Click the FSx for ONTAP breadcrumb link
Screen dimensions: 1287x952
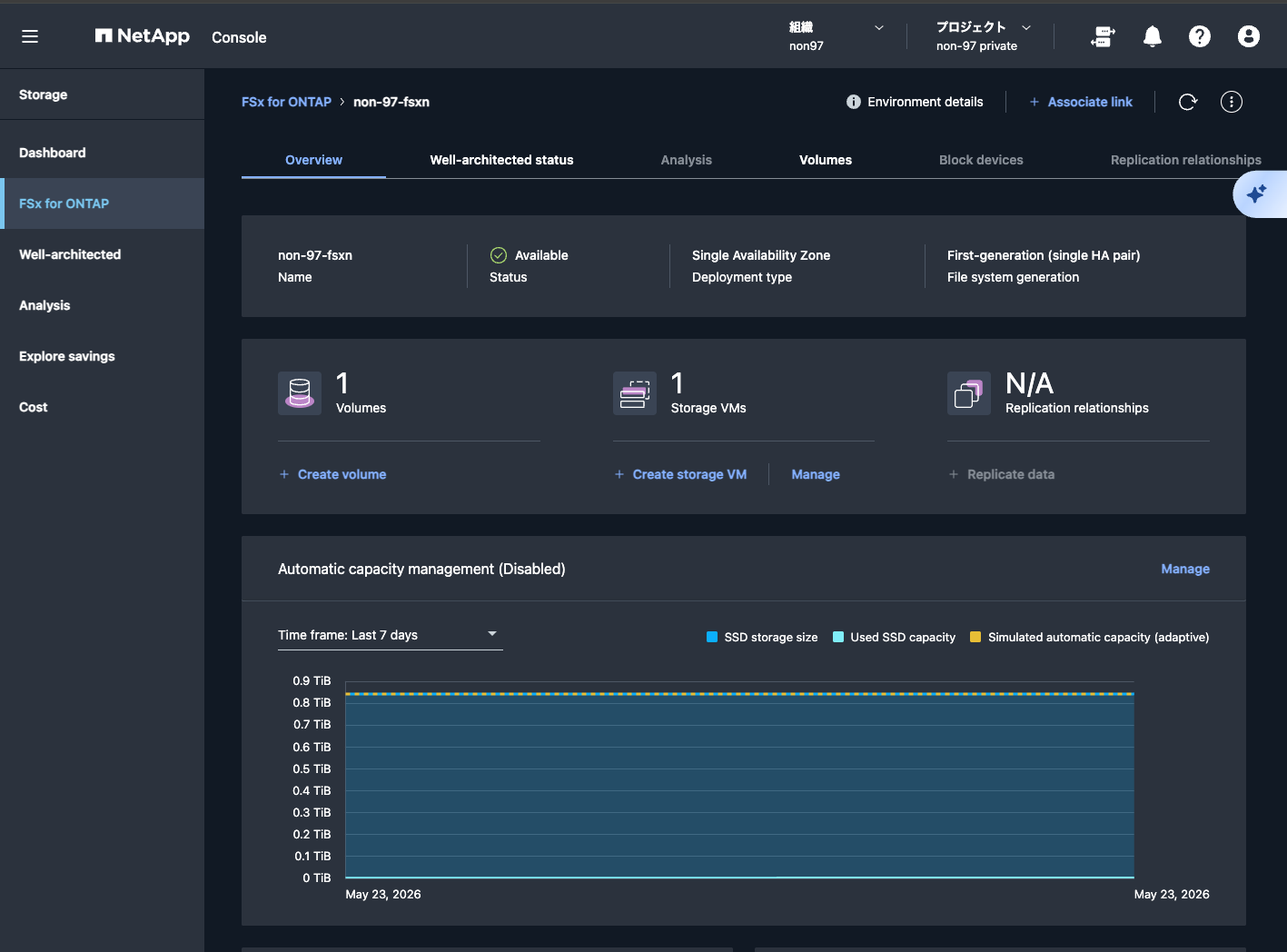(286, 102)
